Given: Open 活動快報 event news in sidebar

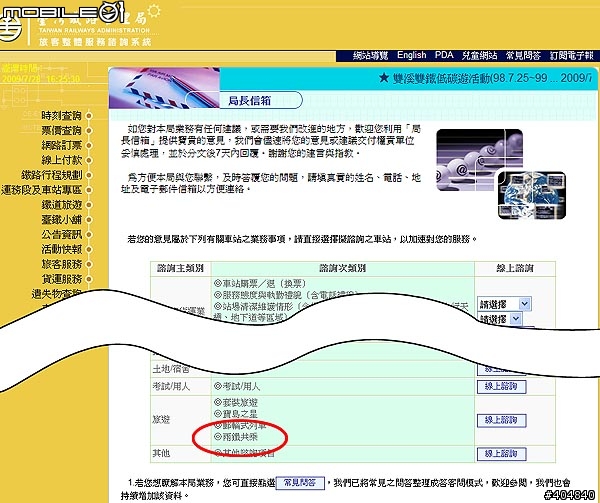Looking at the screenshot, I should [62, 249].
